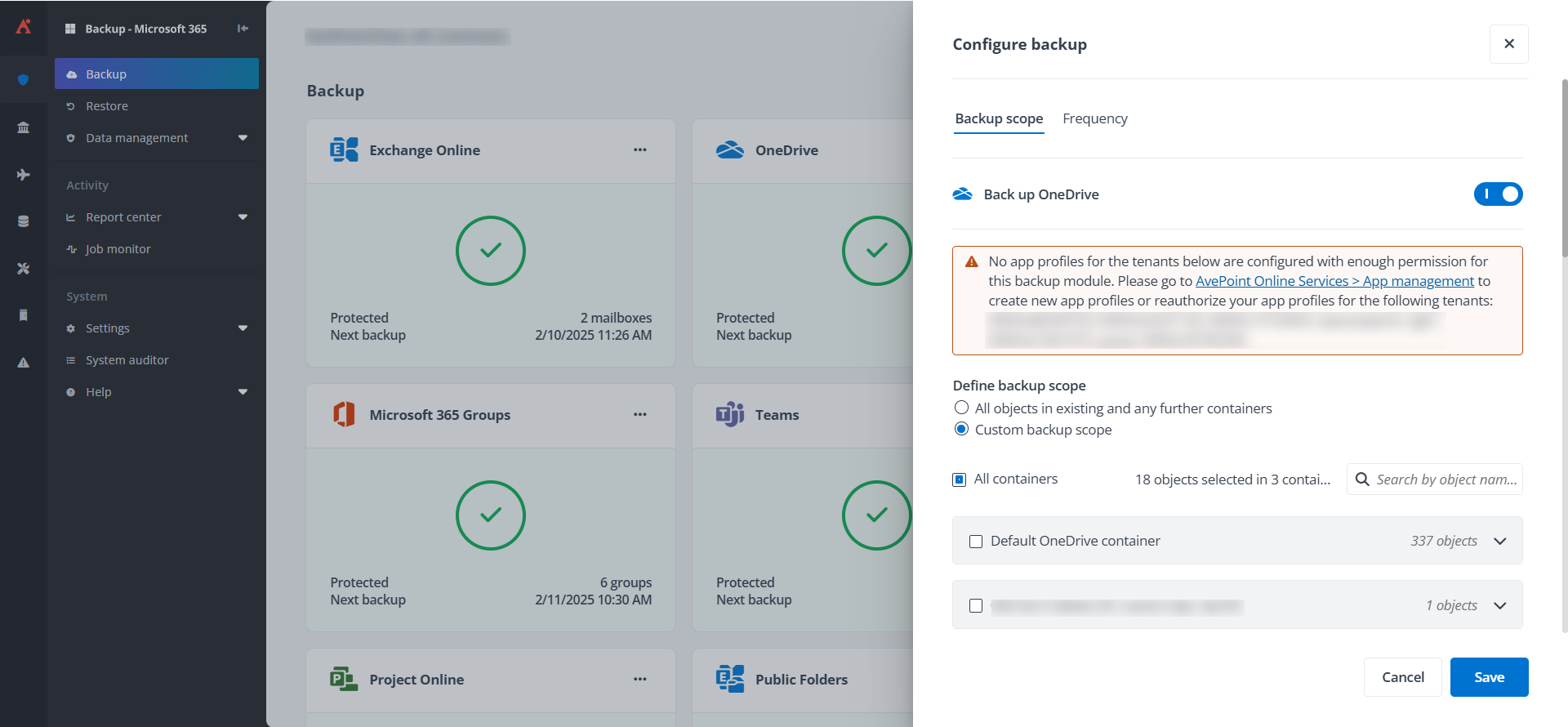Open the tools wrench icon in left rail
Image resolution: width=1568 pixels, height=727 pixels.
click(x=24, y=268)
